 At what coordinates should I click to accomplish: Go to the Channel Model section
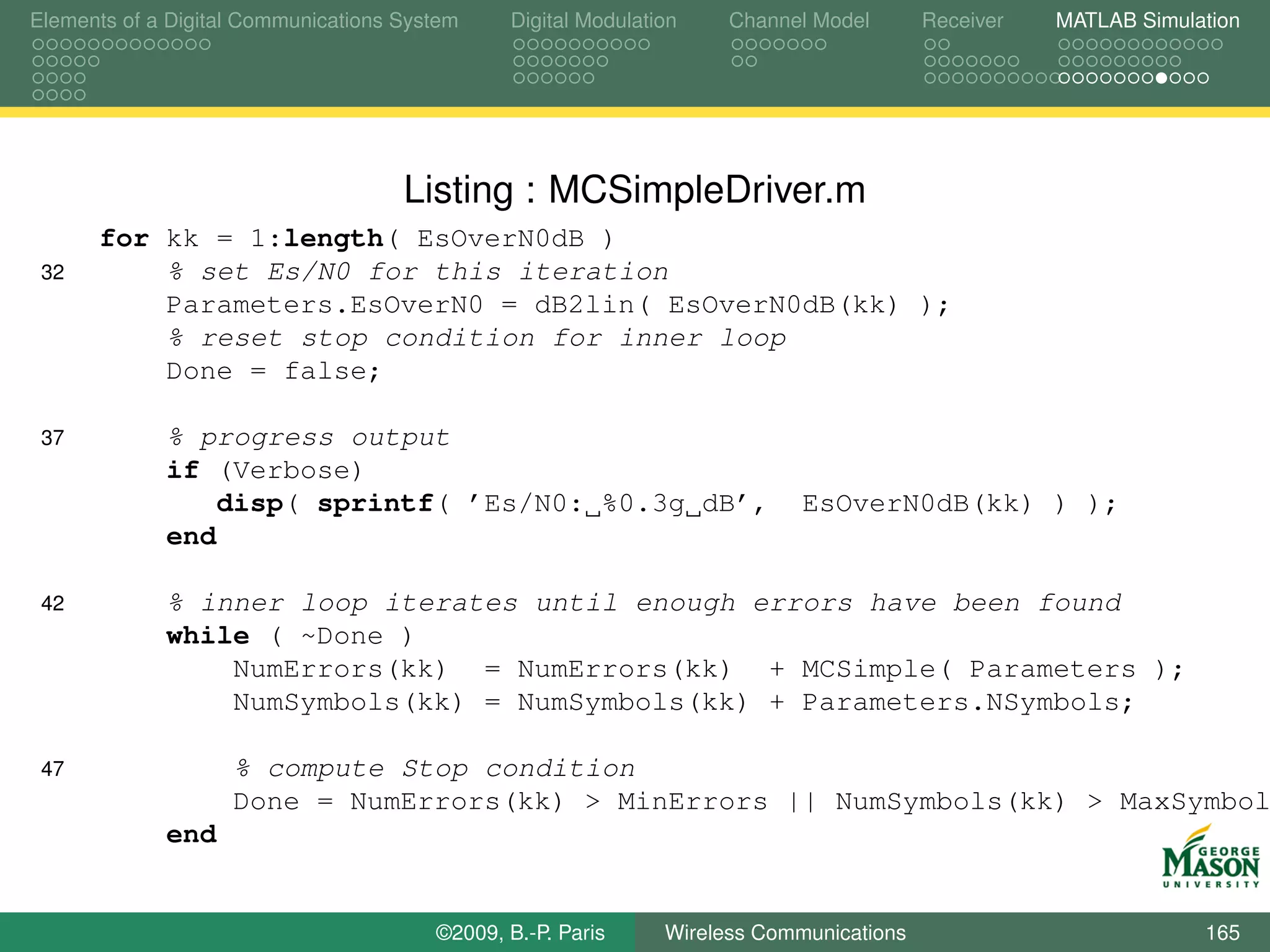point(799,20)
